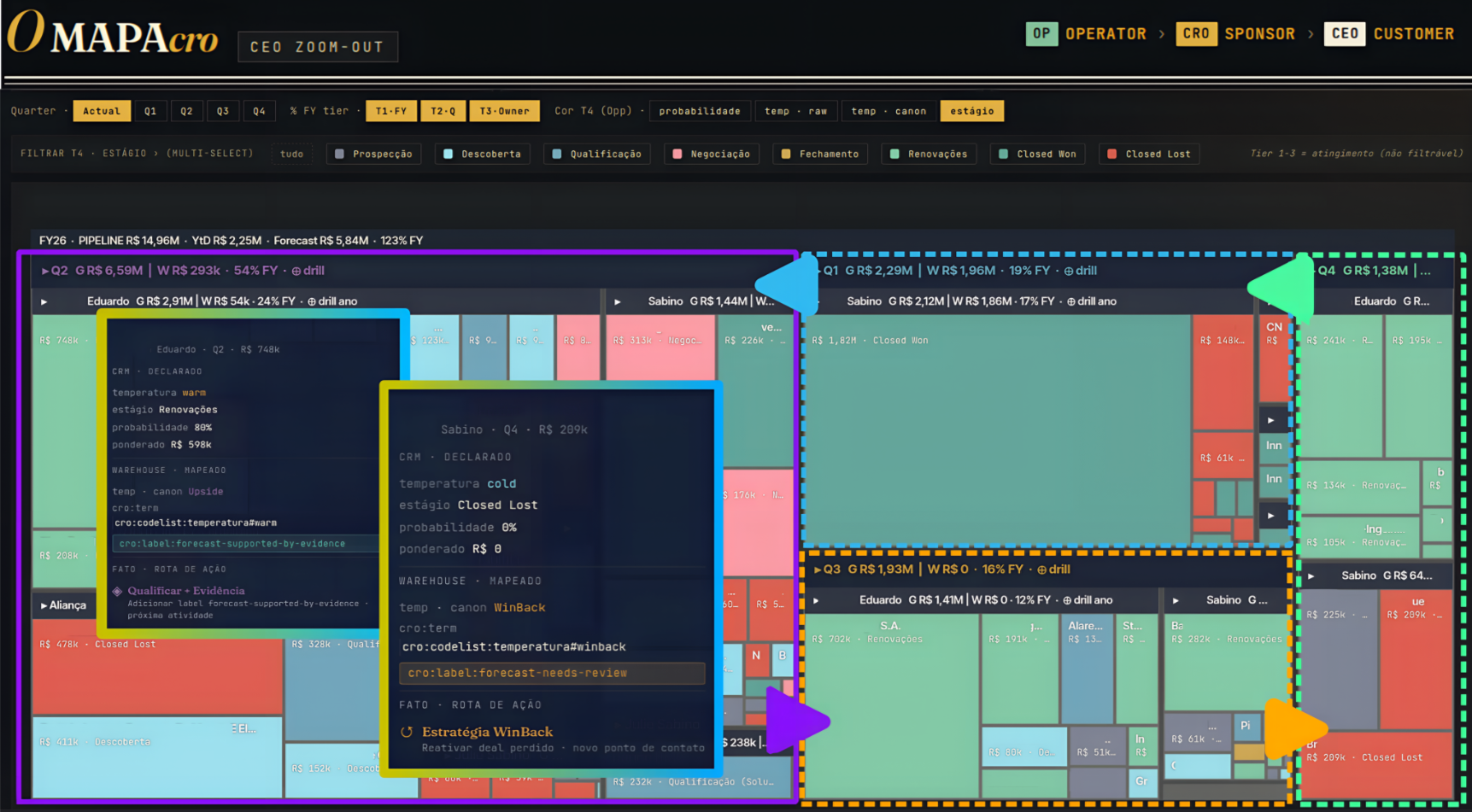Select the SPONSOR role
The width and height of the screenshot is (1472, 812).
pos(1259,34)
